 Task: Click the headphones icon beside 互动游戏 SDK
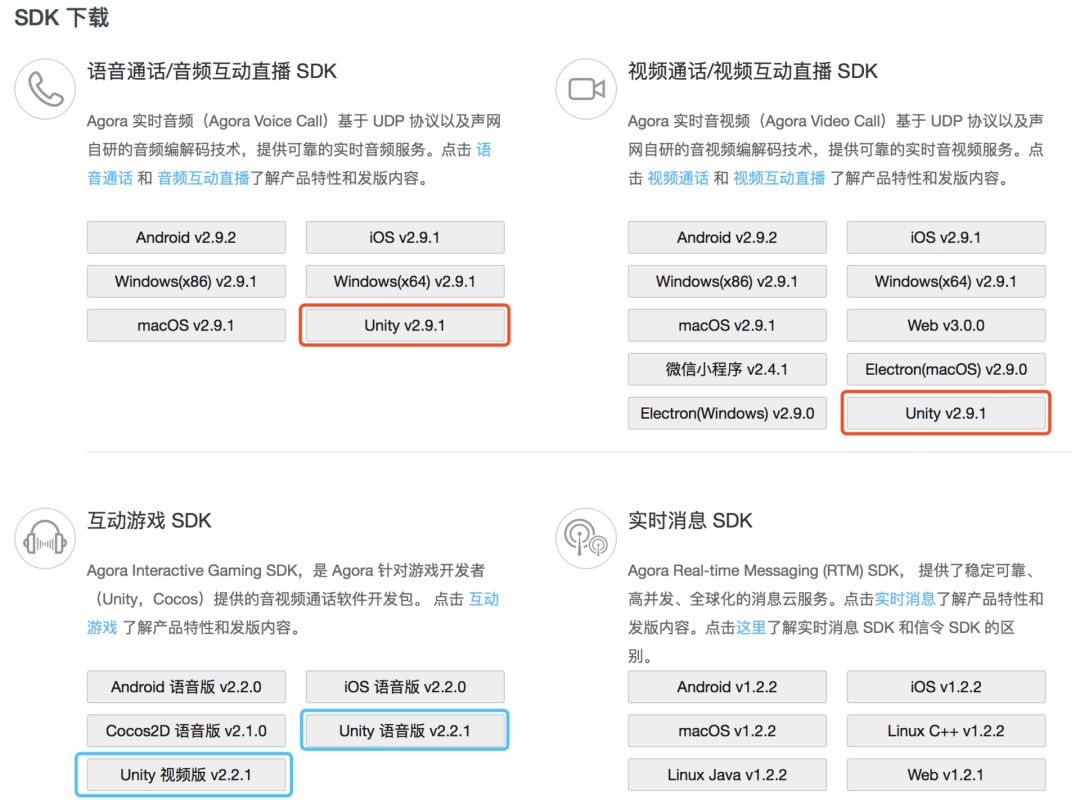tap(45, 538)
